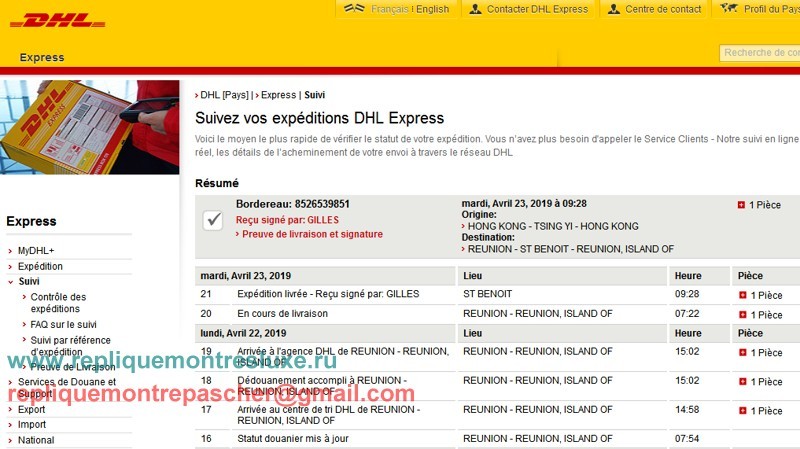
Task: Click ST BENOIT location cell
Action: 487,294
